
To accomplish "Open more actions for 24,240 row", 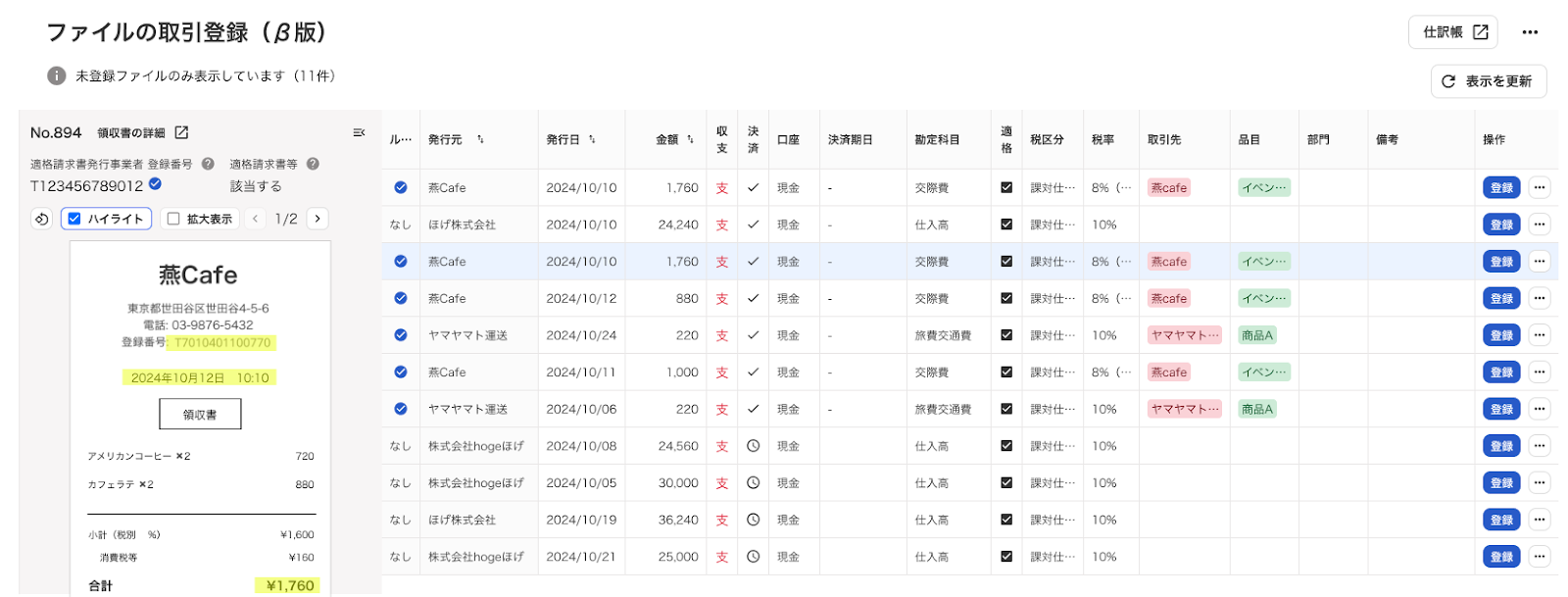I will click(1540, 224).
